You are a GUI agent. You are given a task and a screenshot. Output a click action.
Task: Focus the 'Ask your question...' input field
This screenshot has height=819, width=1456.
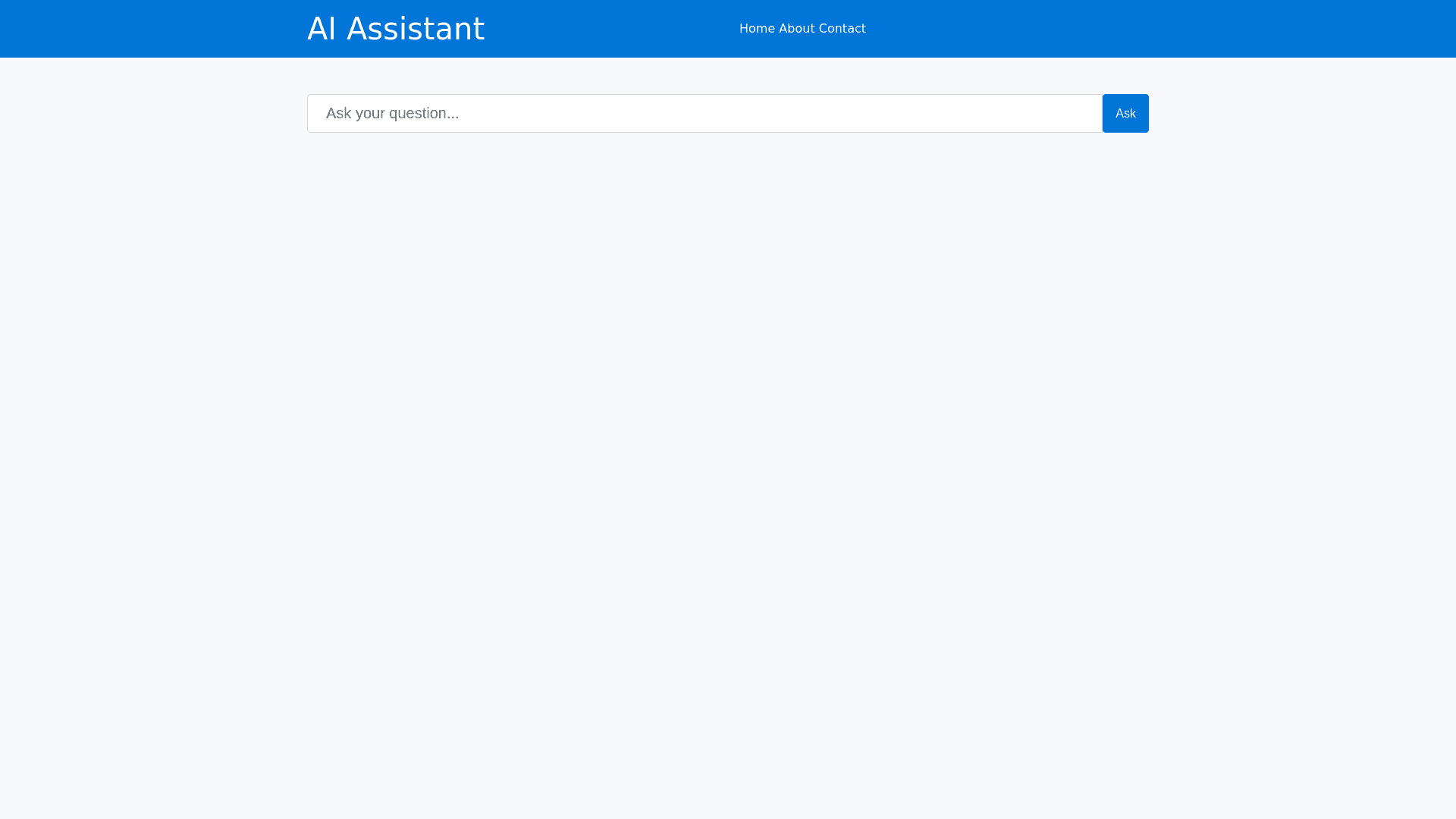[x=704, y=113]
